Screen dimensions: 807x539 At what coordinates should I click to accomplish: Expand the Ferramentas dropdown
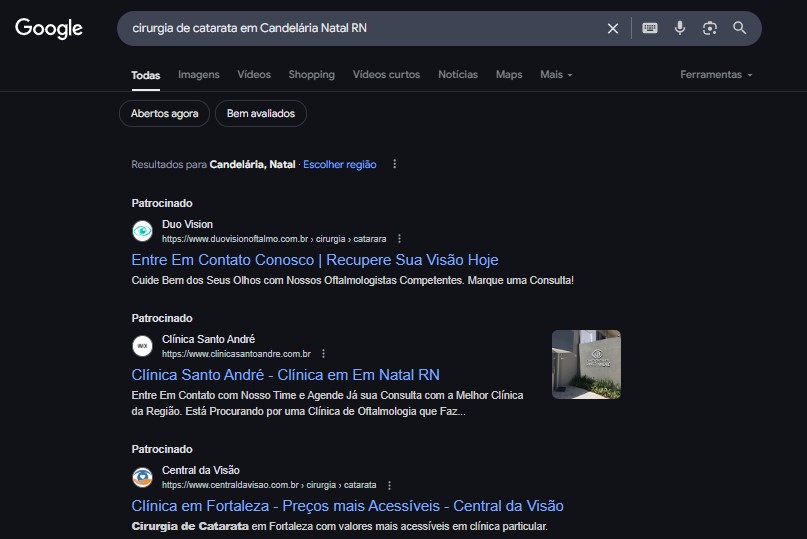[x=716, y=75]
